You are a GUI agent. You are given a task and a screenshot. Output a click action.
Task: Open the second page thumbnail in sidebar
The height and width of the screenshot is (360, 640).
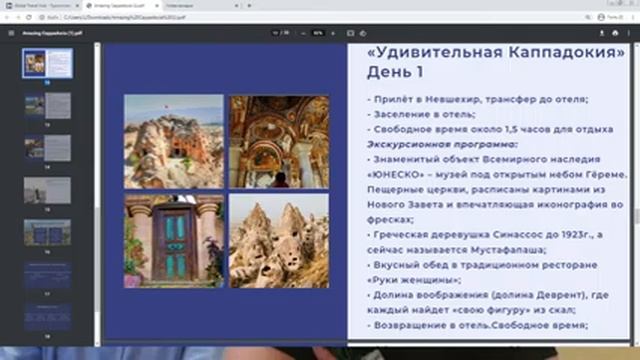(x=47, y=106)
